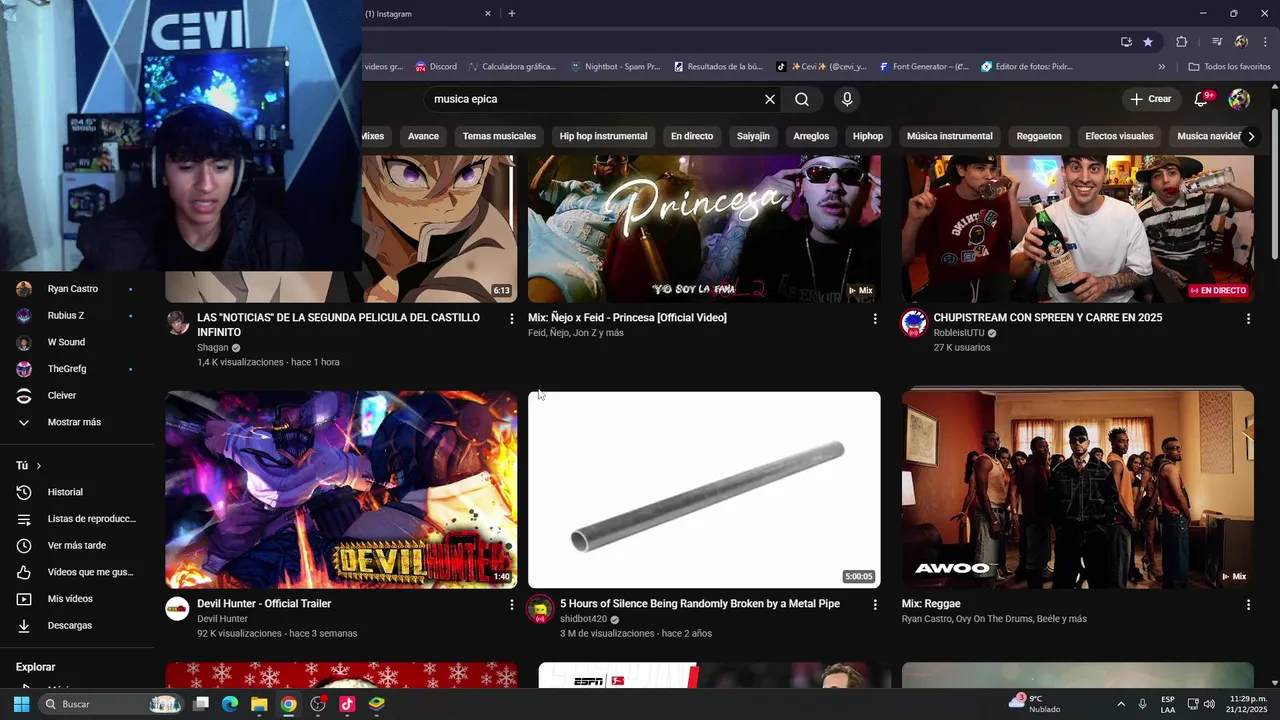Open Historial in the sidebar
Image resolution: width=1280 pixels, height=720 pixels.
[x=65, y=492]
